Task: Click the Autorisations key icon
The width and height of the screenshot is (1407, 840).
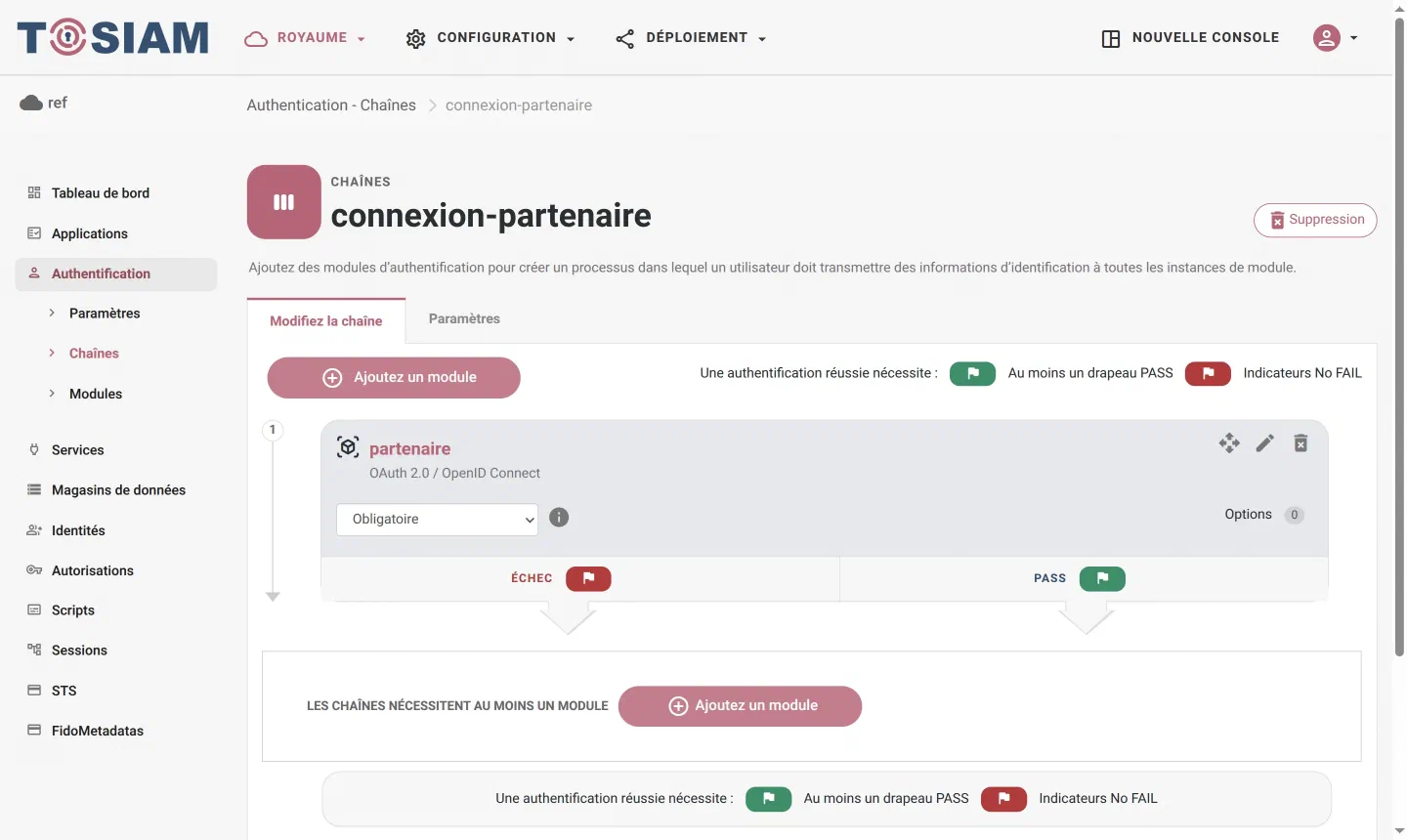Action: (x=34, y=569)
